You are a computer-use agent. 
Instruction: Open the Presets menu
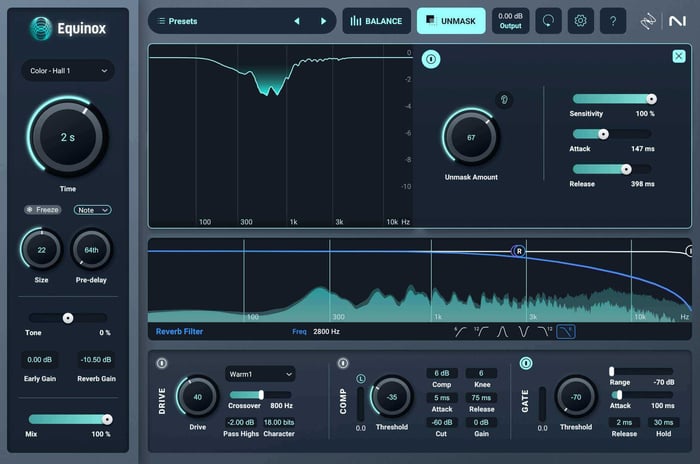point(177,21)
